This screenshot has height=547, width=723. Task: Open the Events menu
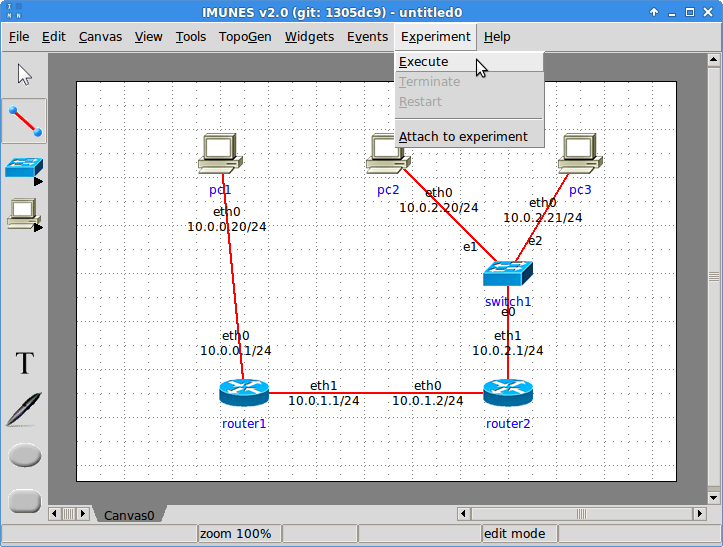[367, 37]
